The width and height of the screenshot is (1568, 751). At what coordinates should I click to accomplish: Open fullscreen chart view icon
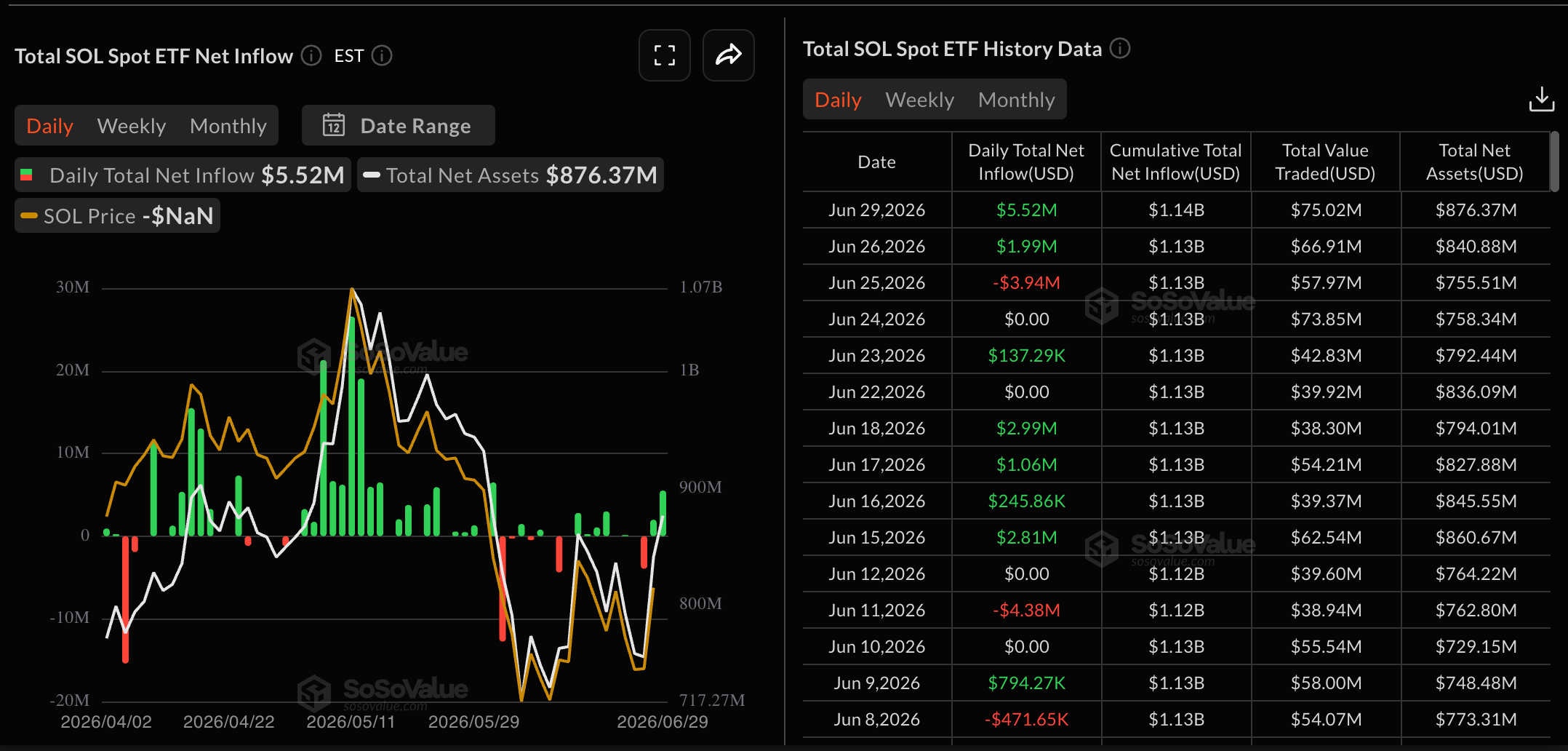point(664,55)
